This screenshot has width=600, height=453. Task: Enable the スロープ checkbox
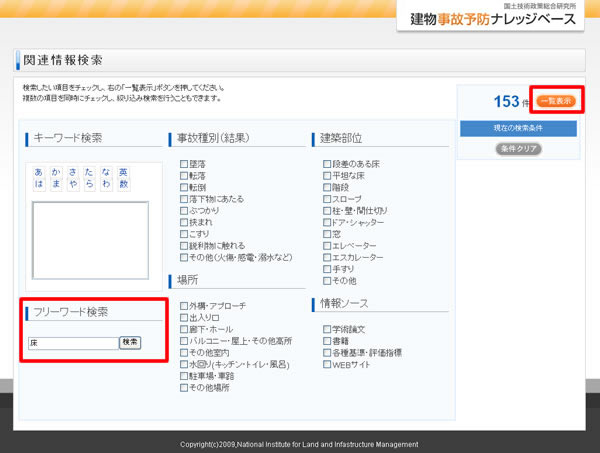pos(327,199)
